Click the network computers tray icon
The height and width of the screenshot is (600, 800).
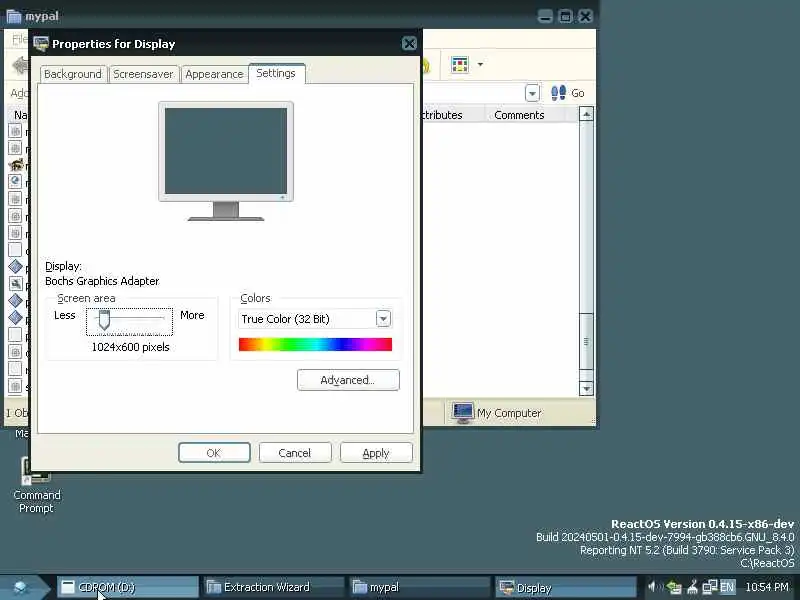point(710,587)
